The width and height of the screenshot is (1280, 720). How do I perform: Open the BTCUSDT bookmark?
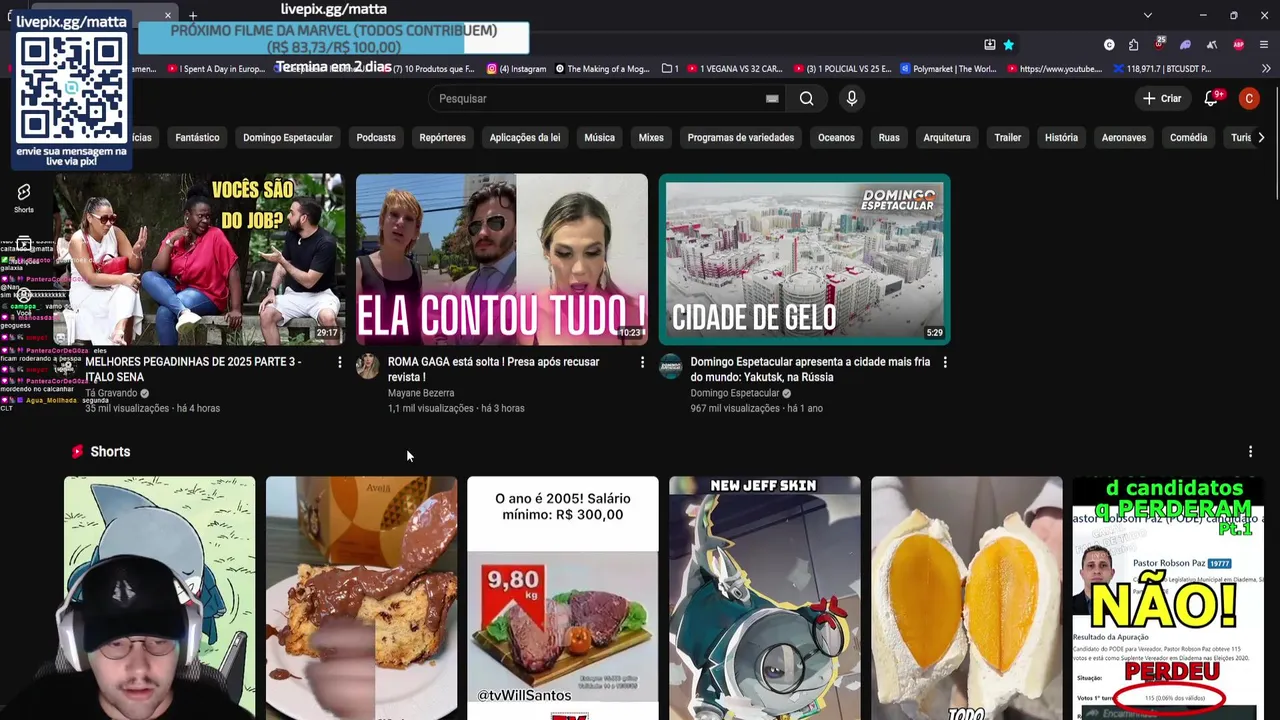(1161, 69)
